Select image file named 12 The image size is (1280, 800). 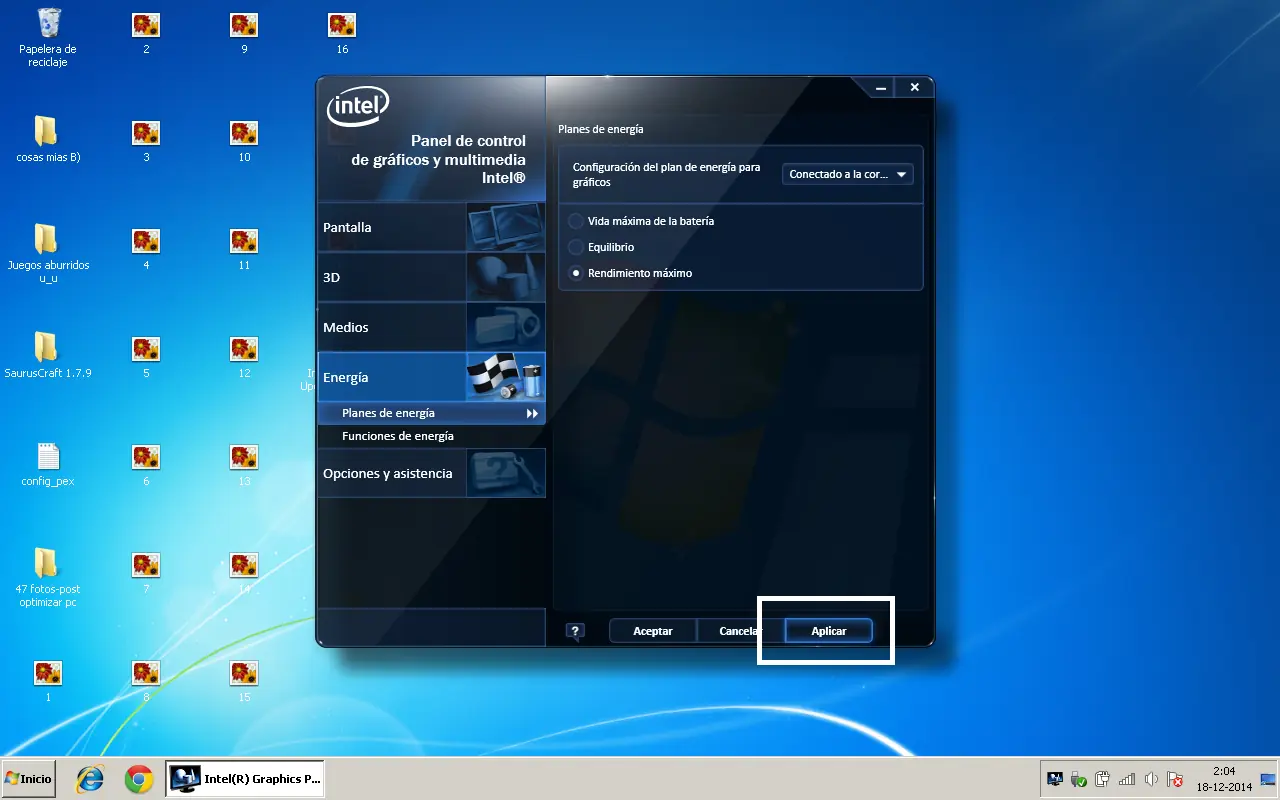(244, 356)
